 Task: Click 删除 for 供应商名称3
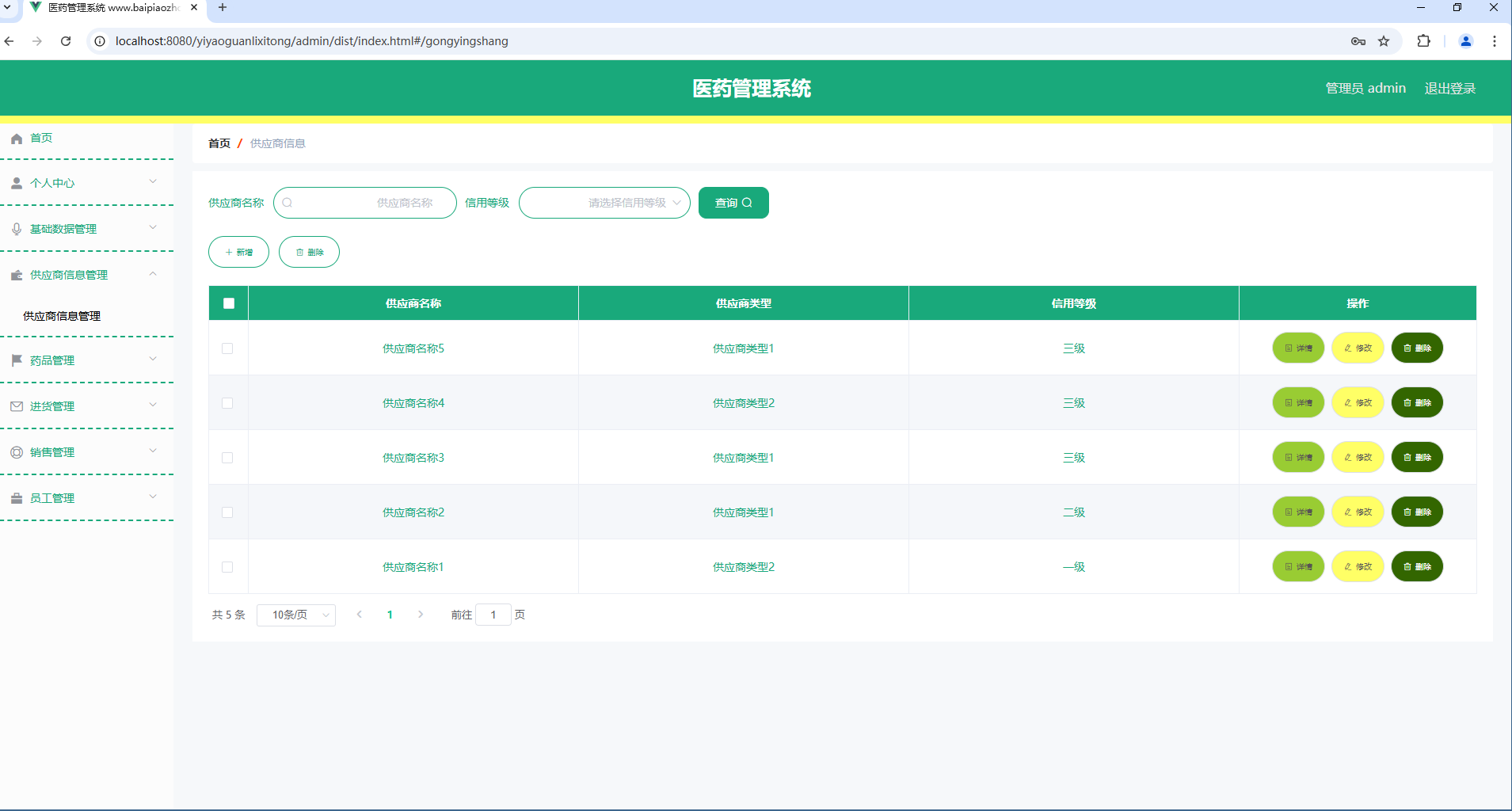coord(1417,457)
